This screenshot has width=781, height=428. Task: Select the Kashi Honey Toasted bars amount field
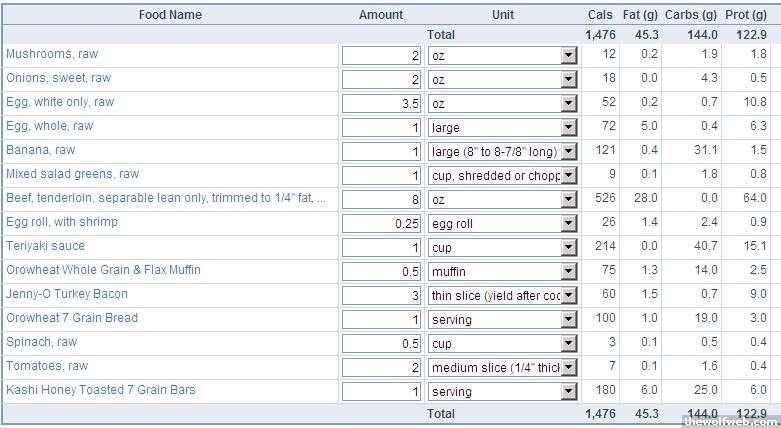click(x=382, y=392)
